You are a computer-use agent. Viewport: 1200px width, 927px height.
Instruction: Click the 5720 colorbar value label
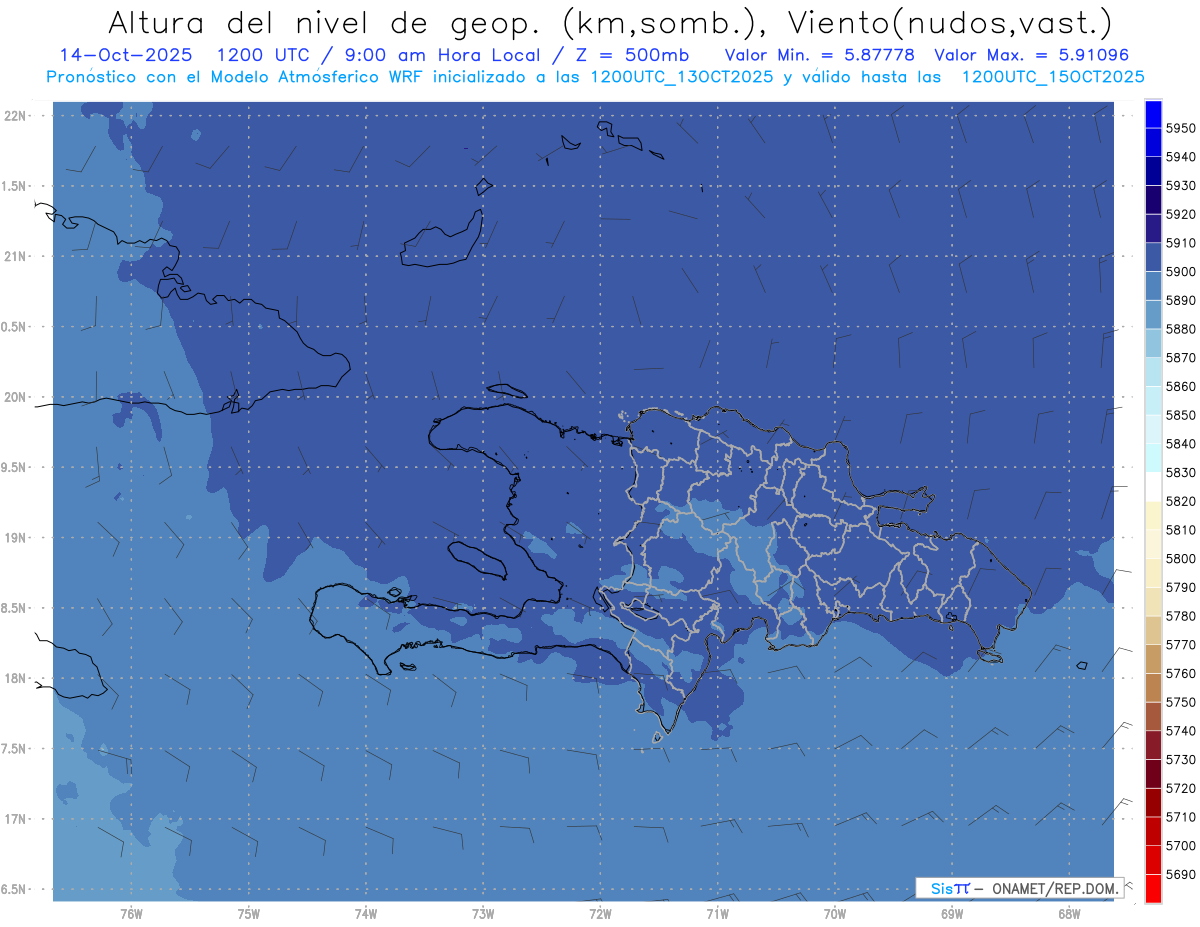(1181, 788)
